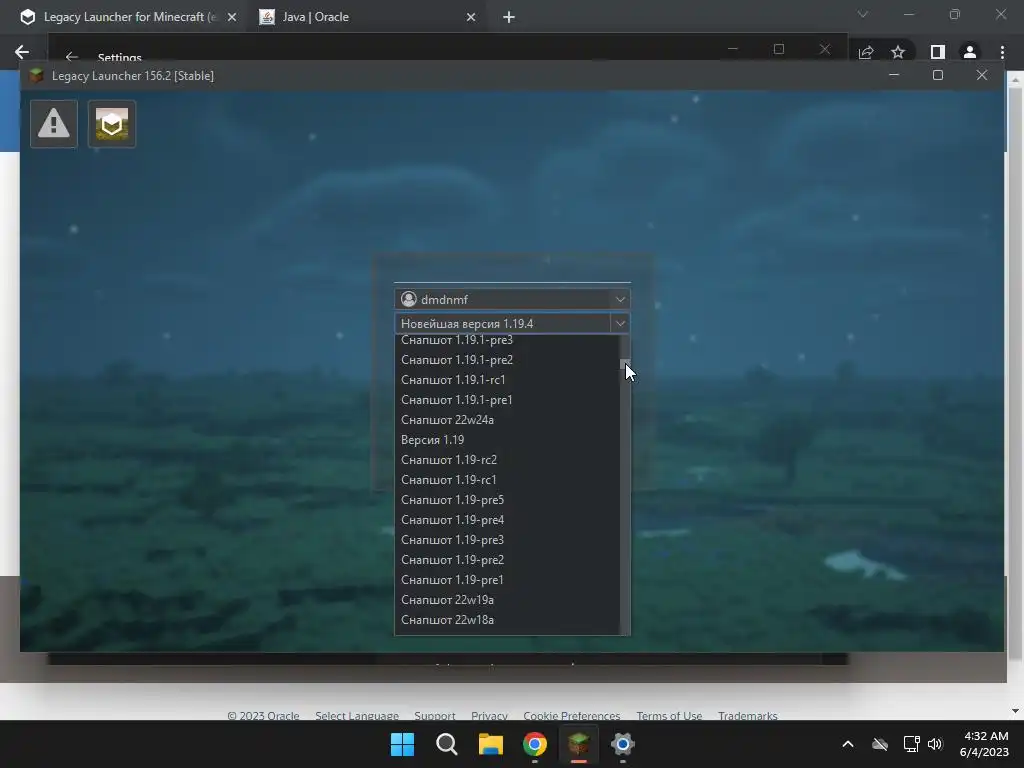Select Снапшот 22w19a from list
Screen dimensions: 1024x768
tap(507, 600)
